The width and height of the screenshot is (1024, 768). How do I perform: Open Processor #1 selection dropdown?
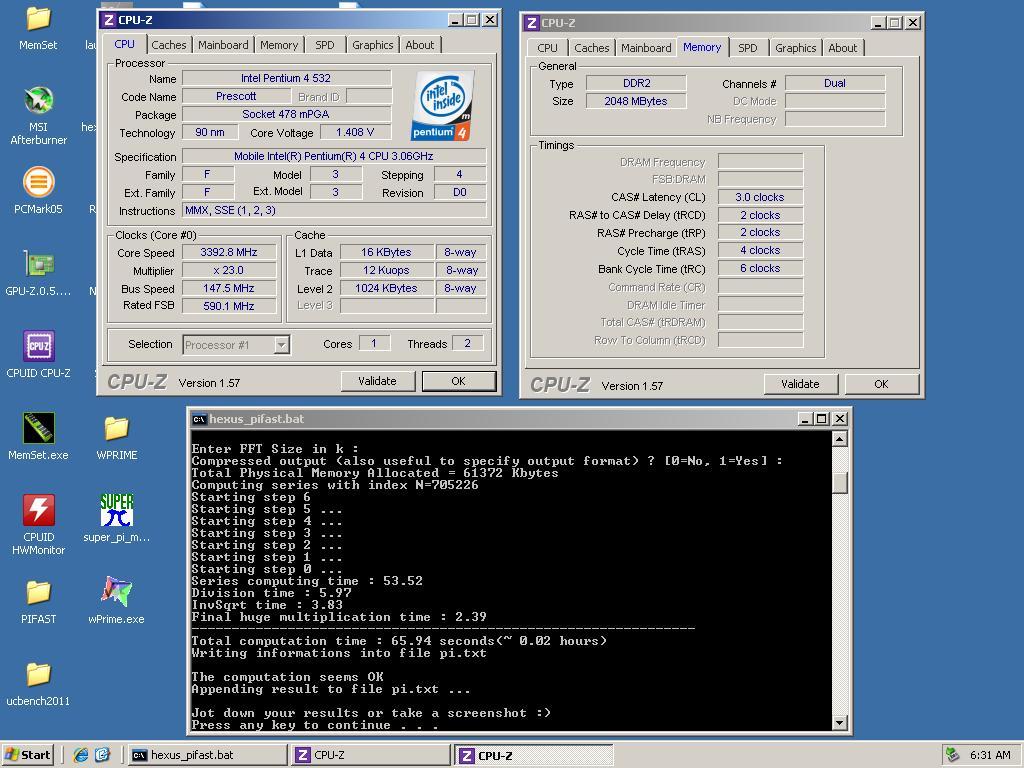click(281, 345)
